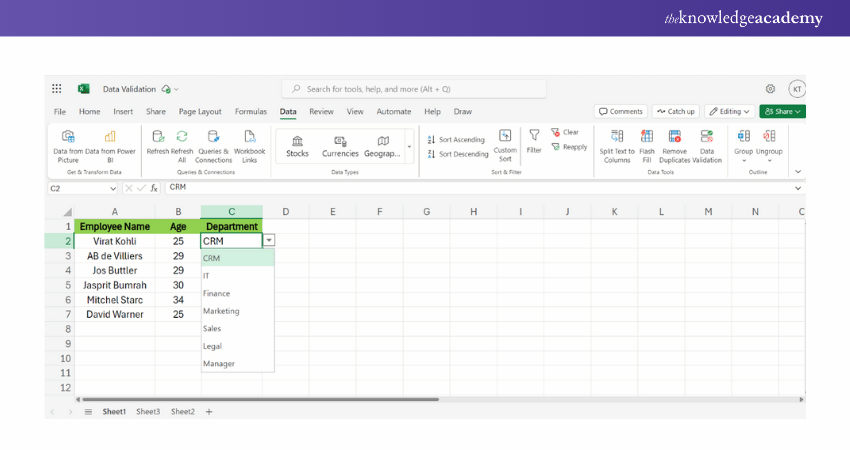Select the Flash Fill tool

pyautogui.click(x=647, y=137)
